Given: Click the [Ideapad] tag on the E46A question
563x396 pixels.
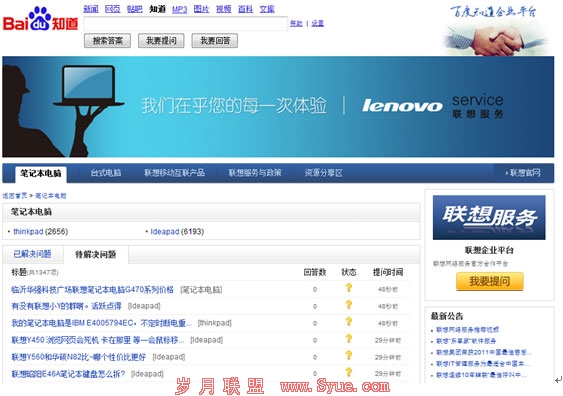Looking at the screenshot, I should (147, 374).
